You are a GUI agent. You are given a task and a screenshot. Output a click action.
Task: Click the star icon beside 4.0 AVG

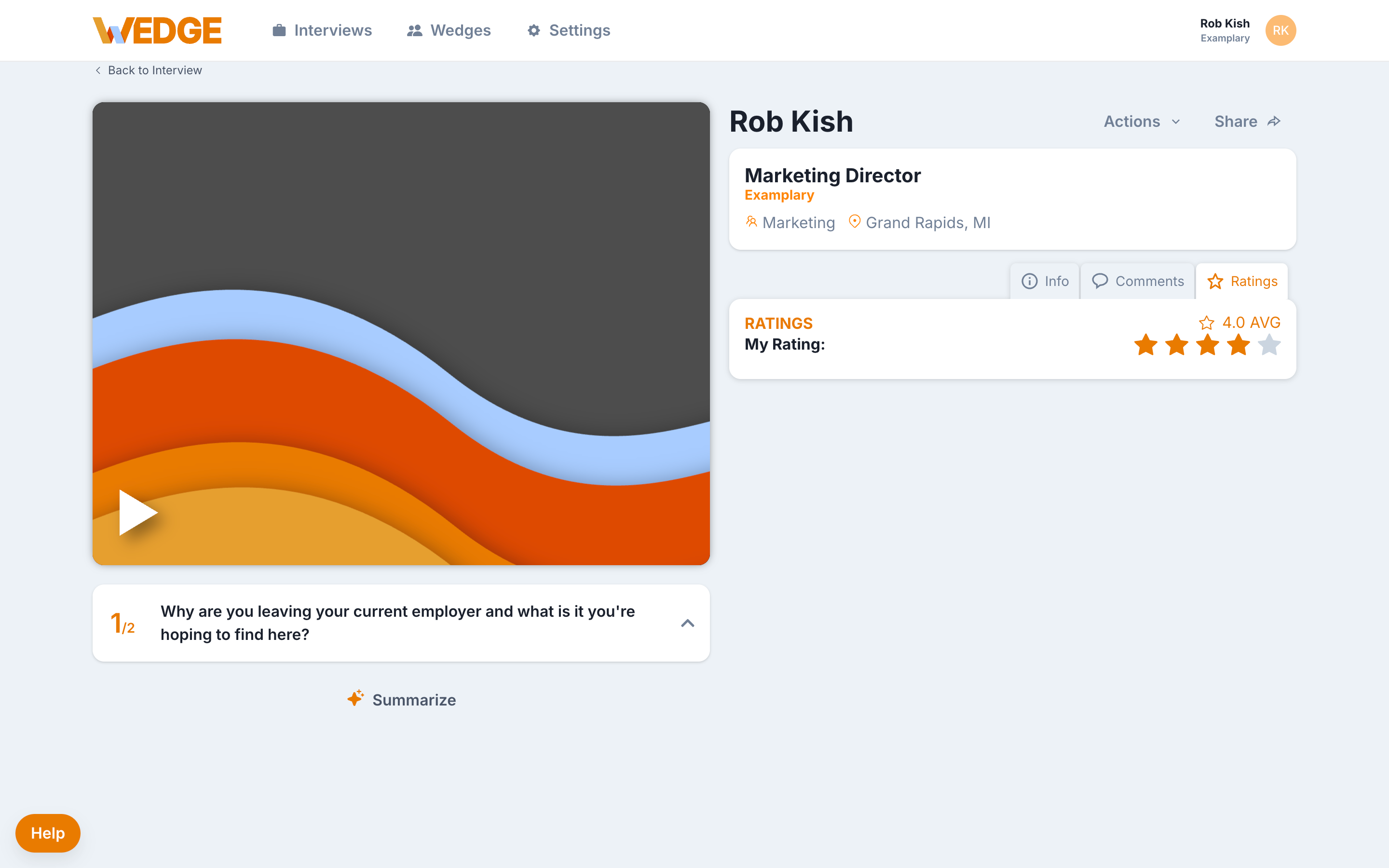click(1207, 323)
